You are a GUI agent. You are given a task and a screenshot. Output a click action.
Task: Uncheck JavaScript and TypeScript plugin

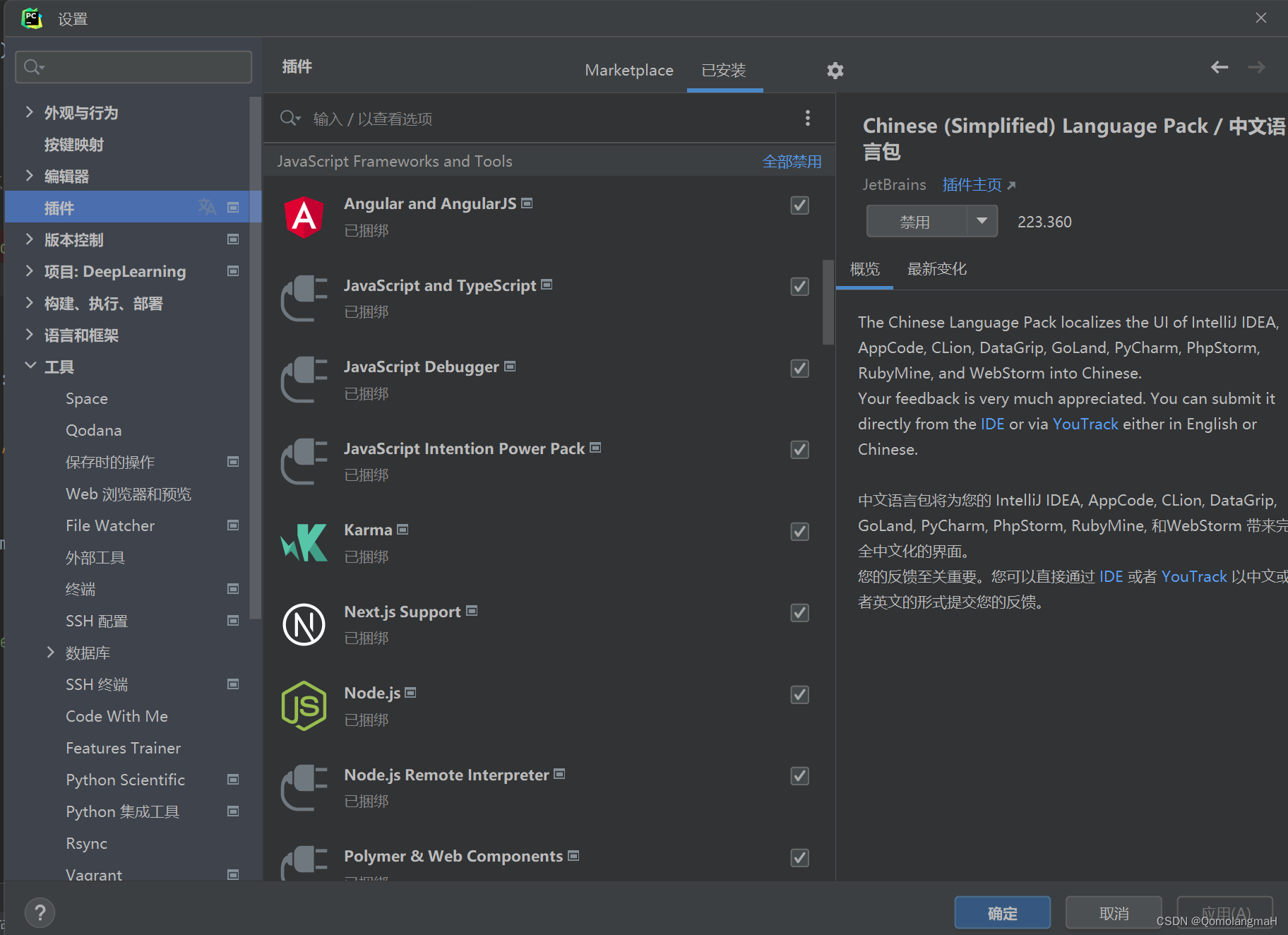pos(799,286)
